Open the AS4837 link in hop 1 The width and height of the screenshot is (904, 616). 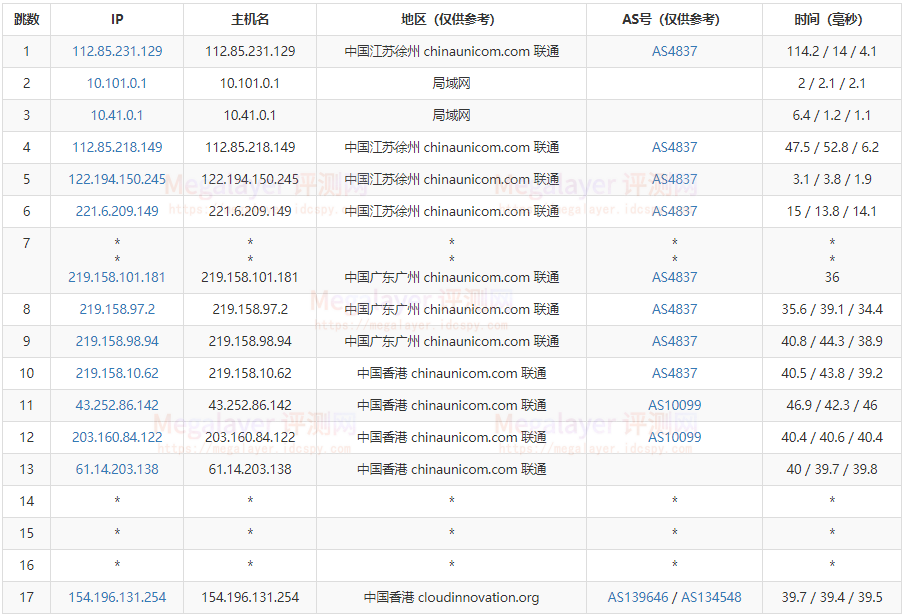[x=675, y=51]
